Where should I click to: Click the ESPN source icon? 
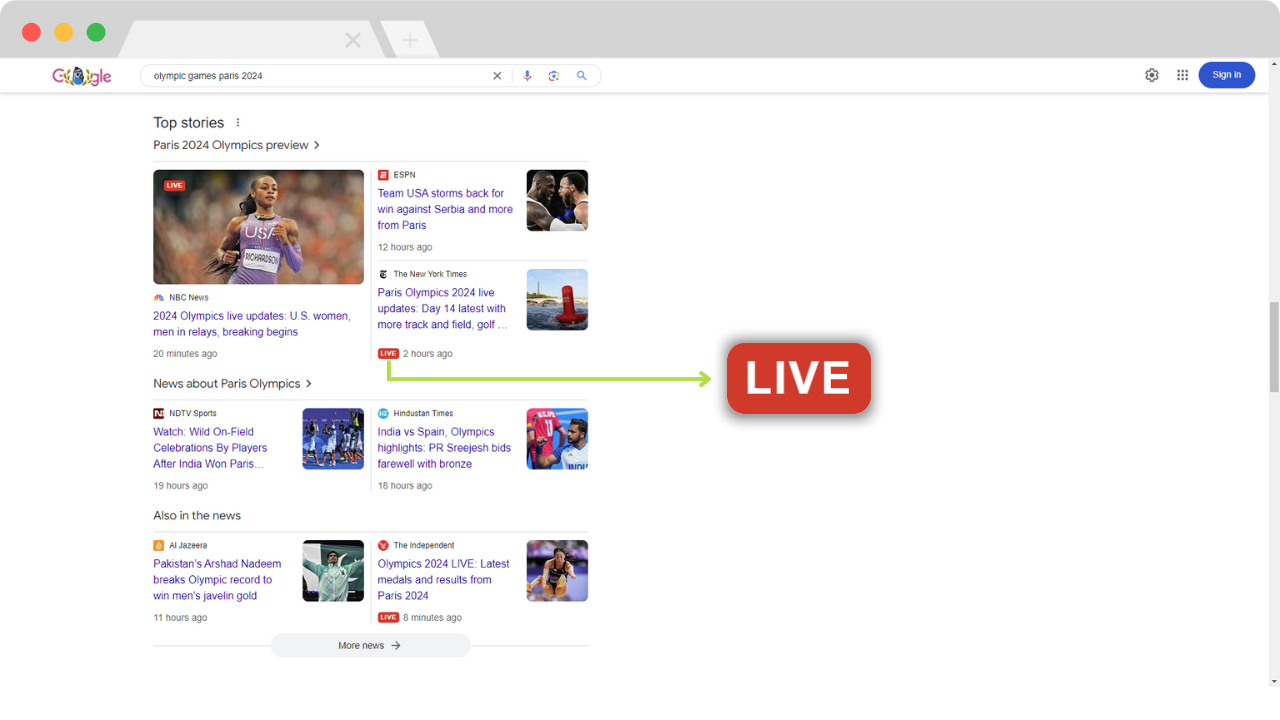click(x=383, y=175)
